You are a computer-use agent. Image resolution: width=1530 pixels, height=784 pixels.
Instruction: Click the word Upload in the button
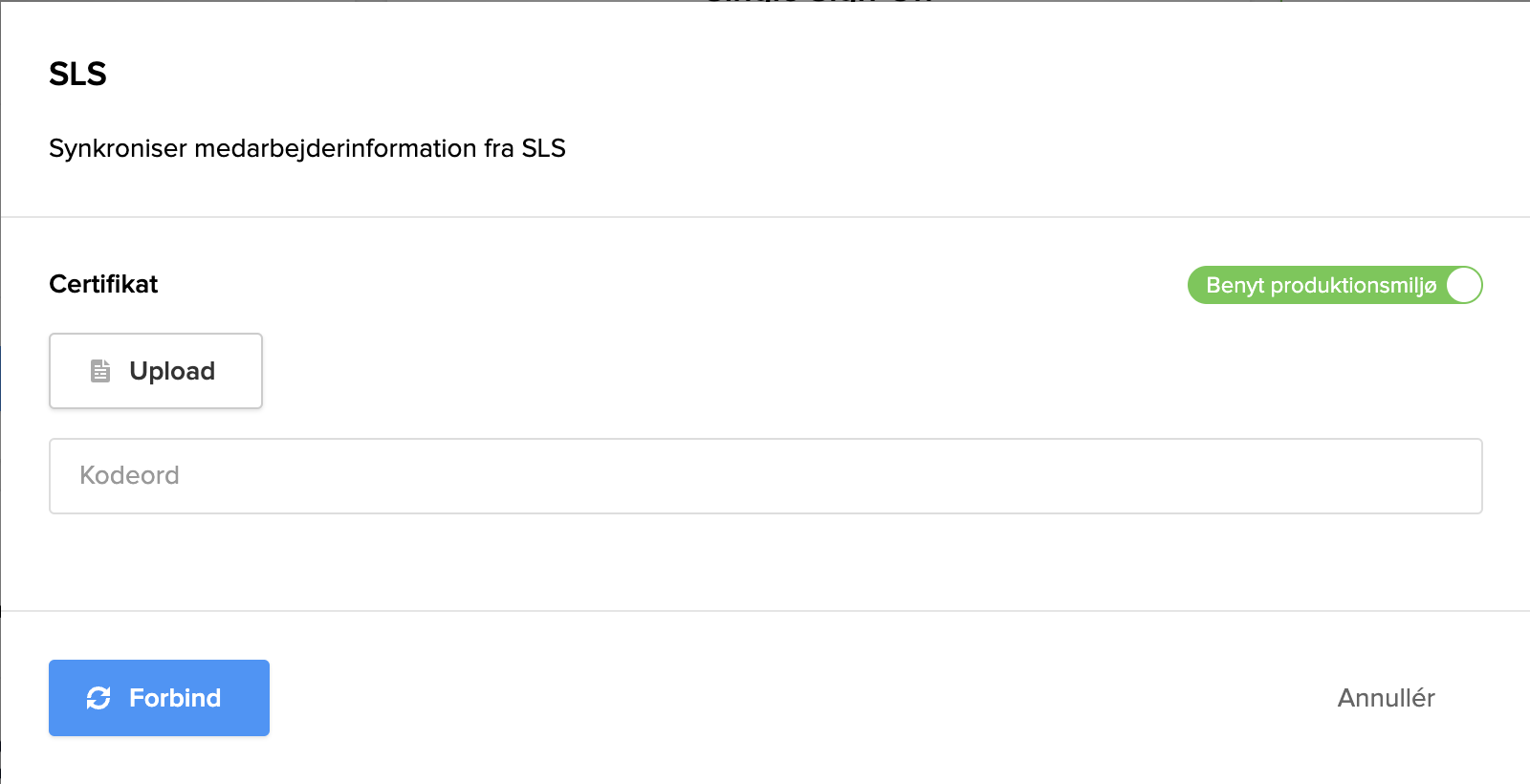pyautogui.click(x=172, y=371)
